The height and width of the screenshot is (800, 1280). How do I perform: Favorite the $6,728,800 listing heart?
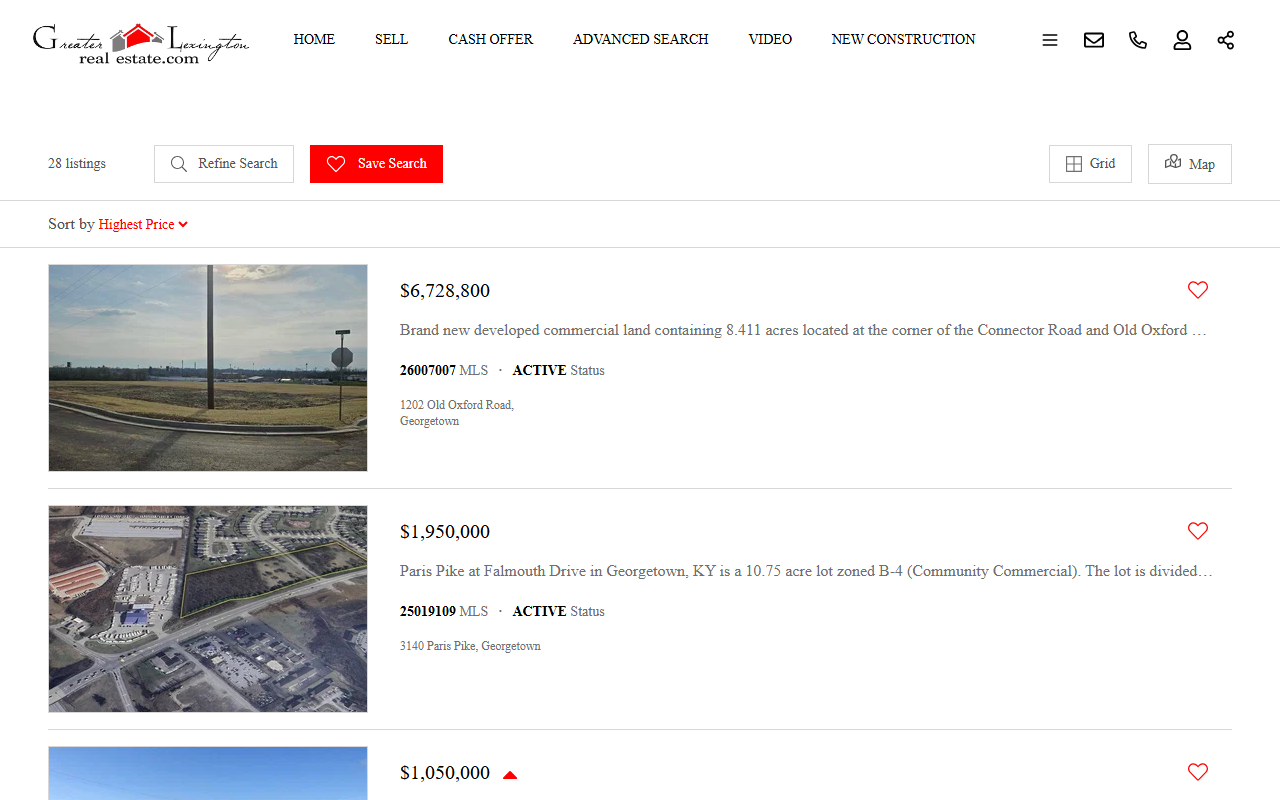1198,290
